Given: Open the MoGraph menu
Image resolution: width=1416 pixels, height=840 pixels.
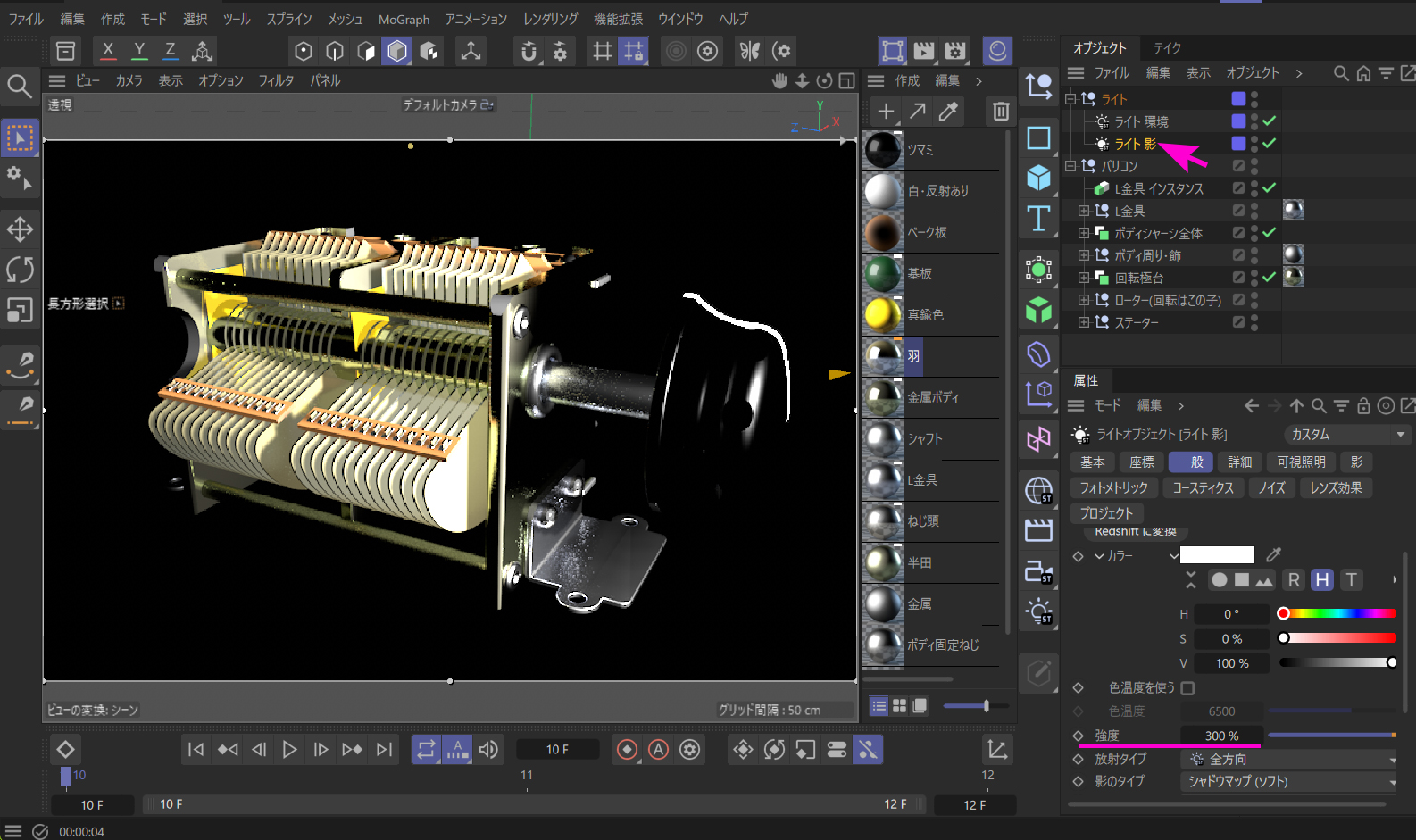Looking at the screenshot, I should tap(404, 19).
